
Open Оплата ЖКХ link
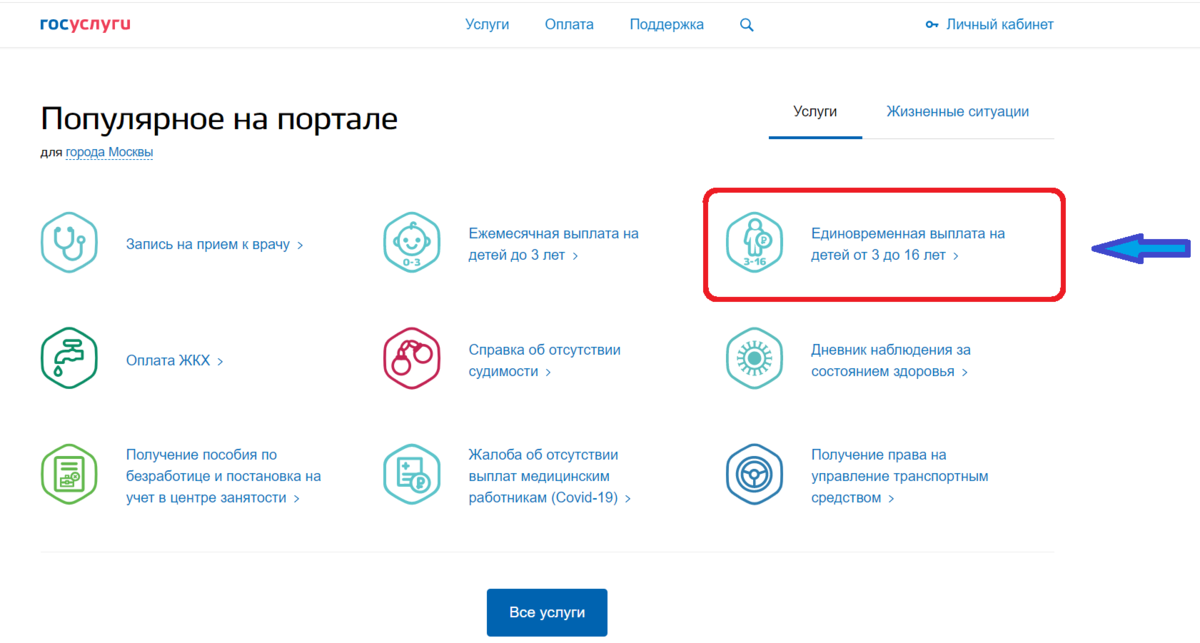tap(174, 361)
